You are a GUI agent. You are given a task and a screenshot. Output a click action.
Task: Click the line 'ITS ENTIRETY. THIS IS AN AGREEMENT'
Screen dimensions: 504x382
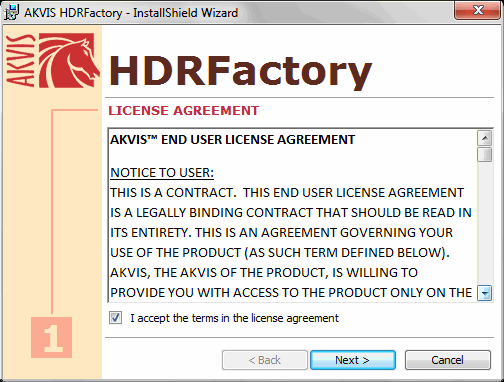coord(281,233)
